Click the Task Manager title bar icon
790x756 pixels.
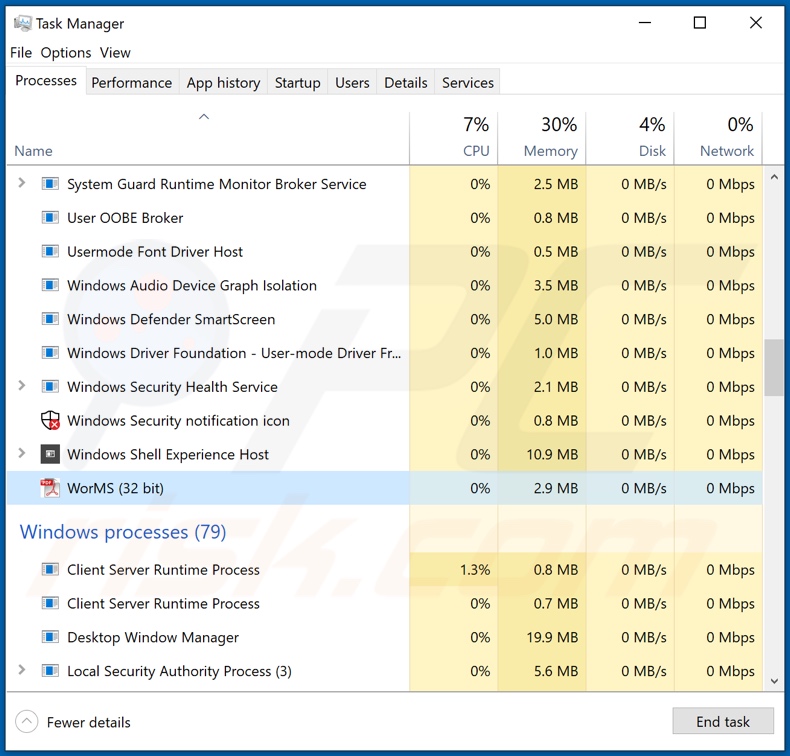22,23
